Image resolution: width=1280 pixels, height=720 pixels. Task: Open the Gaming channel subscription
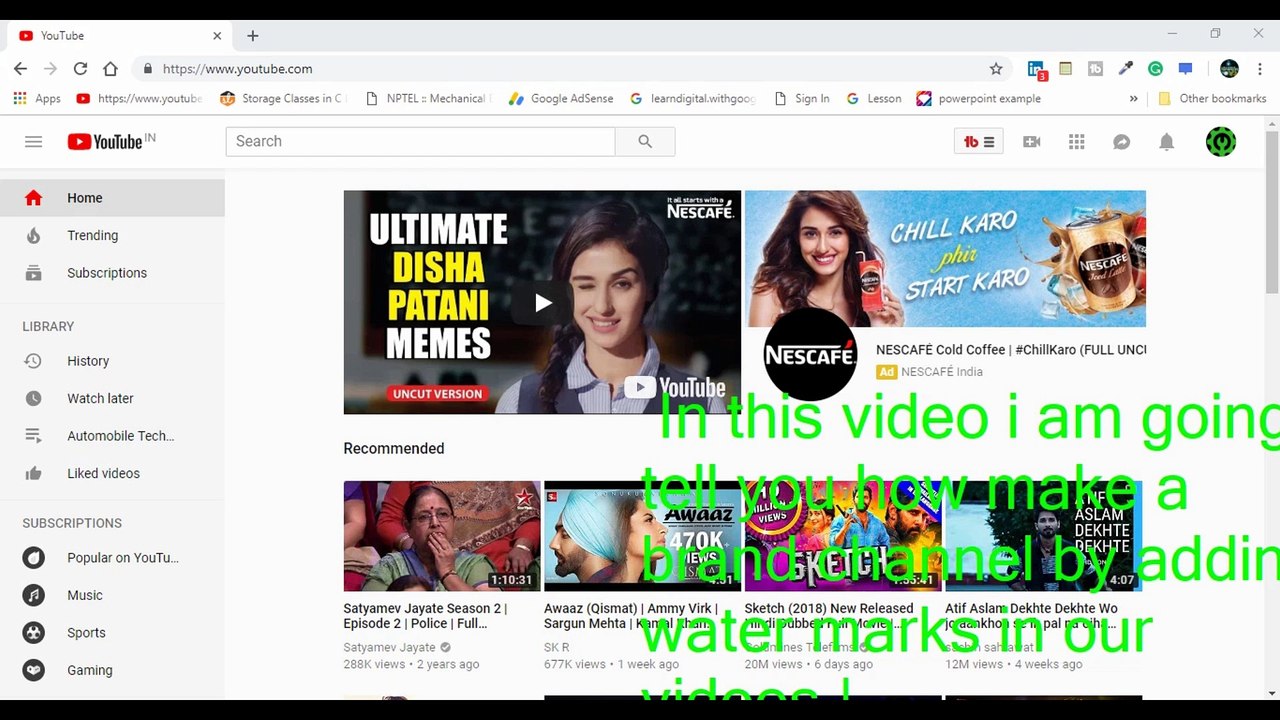pyautogui.click(x=112, y=670)
